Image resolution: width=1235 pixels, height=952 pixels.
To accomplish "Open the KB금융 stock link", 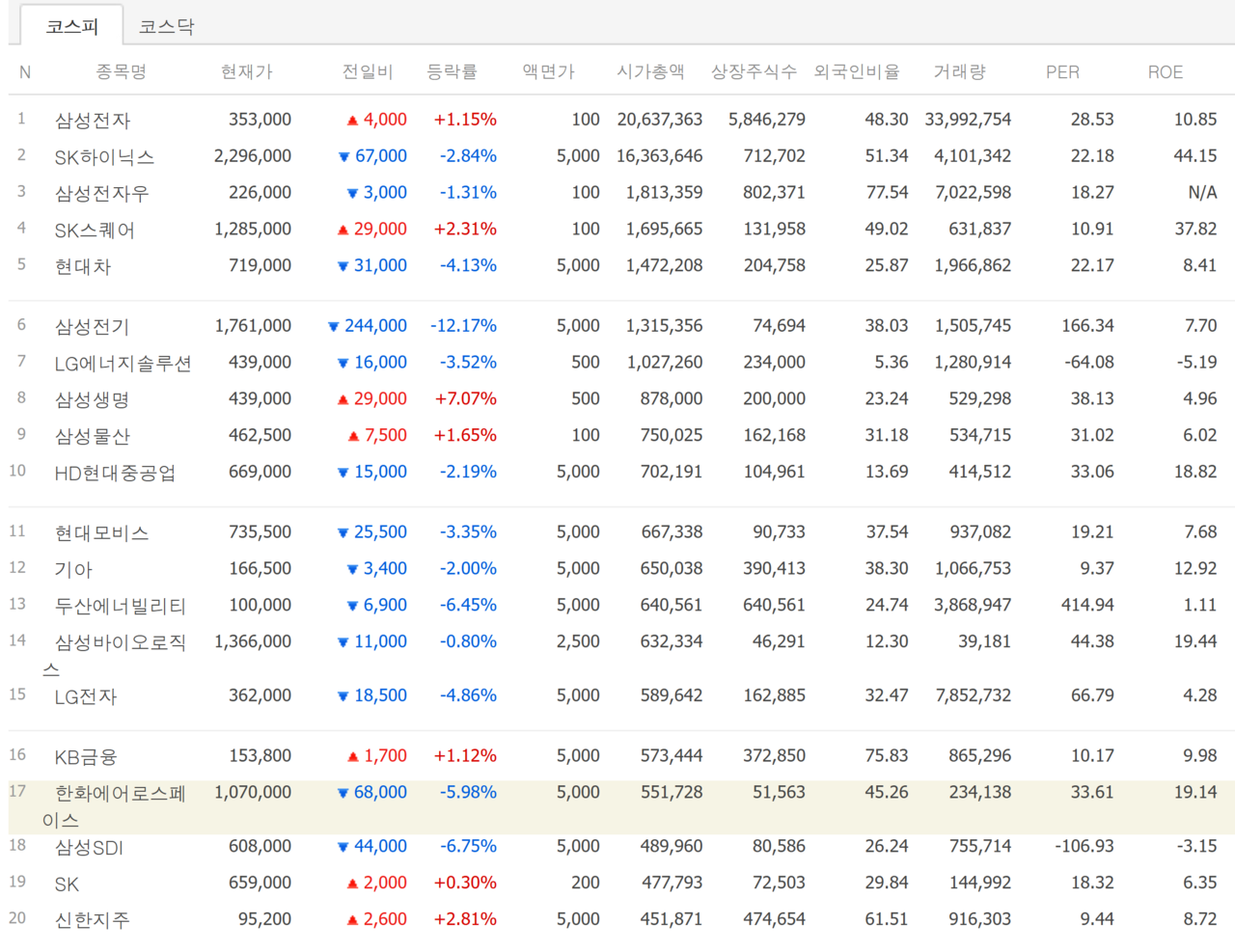I will 86,757.
